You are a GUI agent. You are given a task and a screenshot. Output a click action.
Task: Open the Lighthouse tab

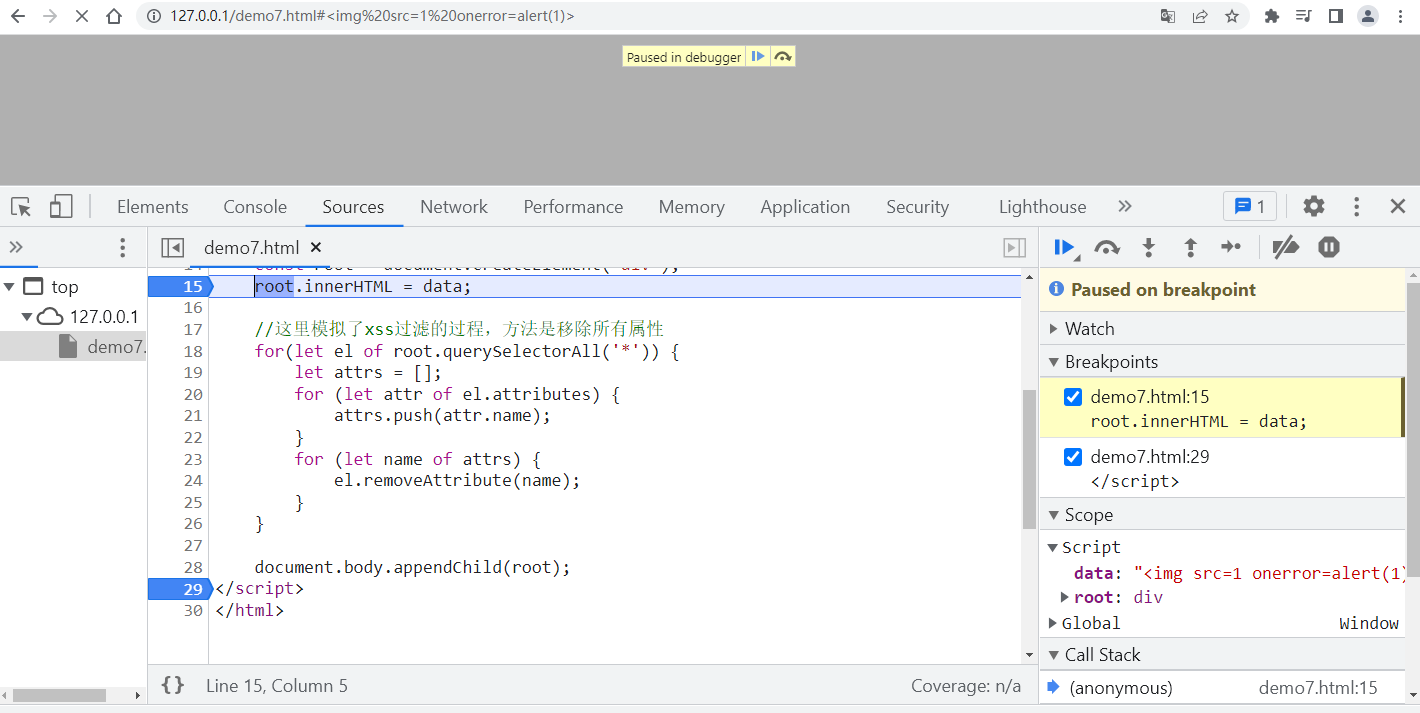pyautogui.click(x=1042, y=207)
